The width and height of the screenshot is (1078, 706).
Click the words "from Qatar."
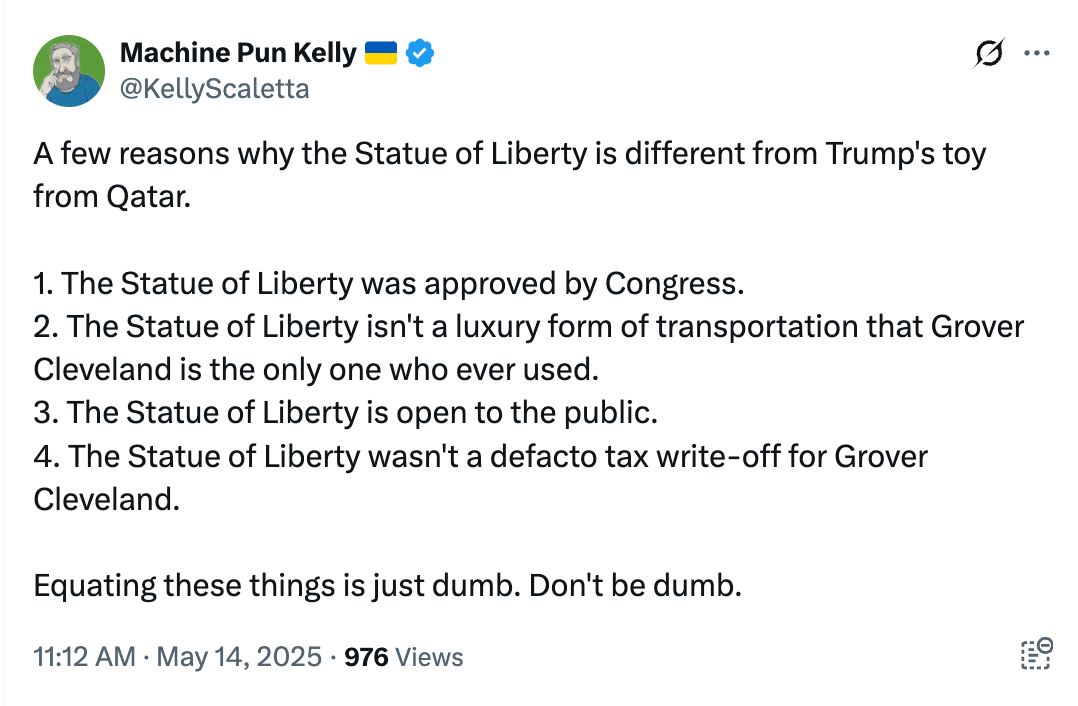[112, 197]
